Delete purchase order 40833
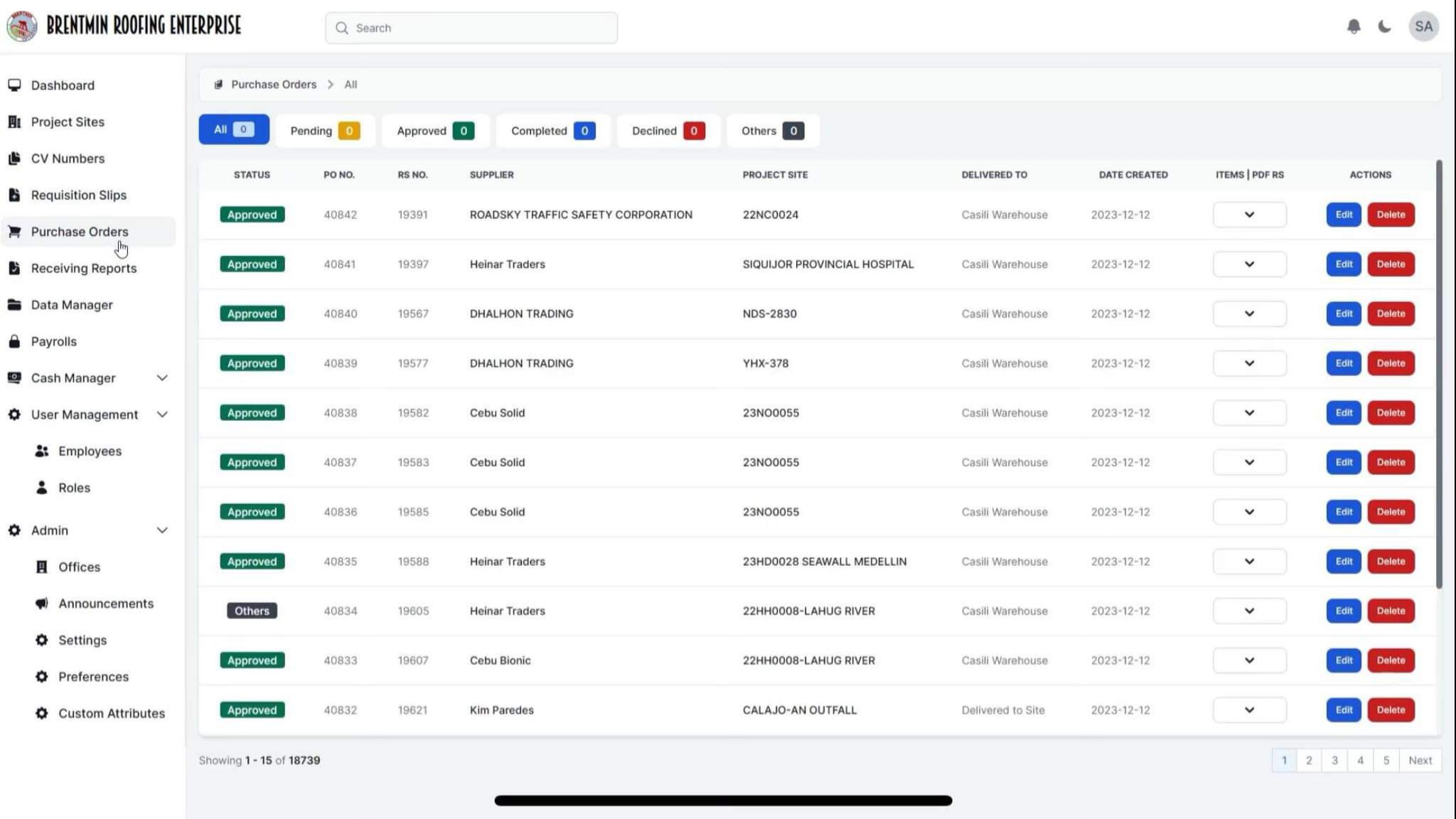This screenshot has width=1456, height=819. (x=1391, y=660)
